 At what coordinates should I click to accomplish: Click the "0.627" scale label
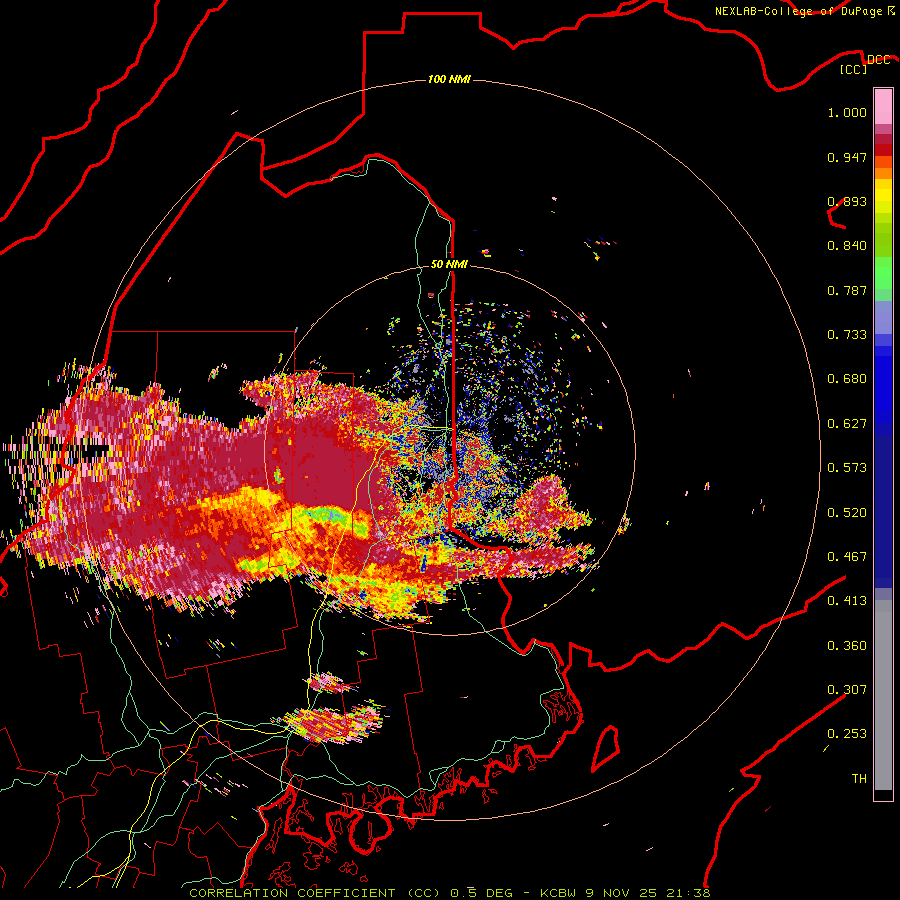[847, 424]
